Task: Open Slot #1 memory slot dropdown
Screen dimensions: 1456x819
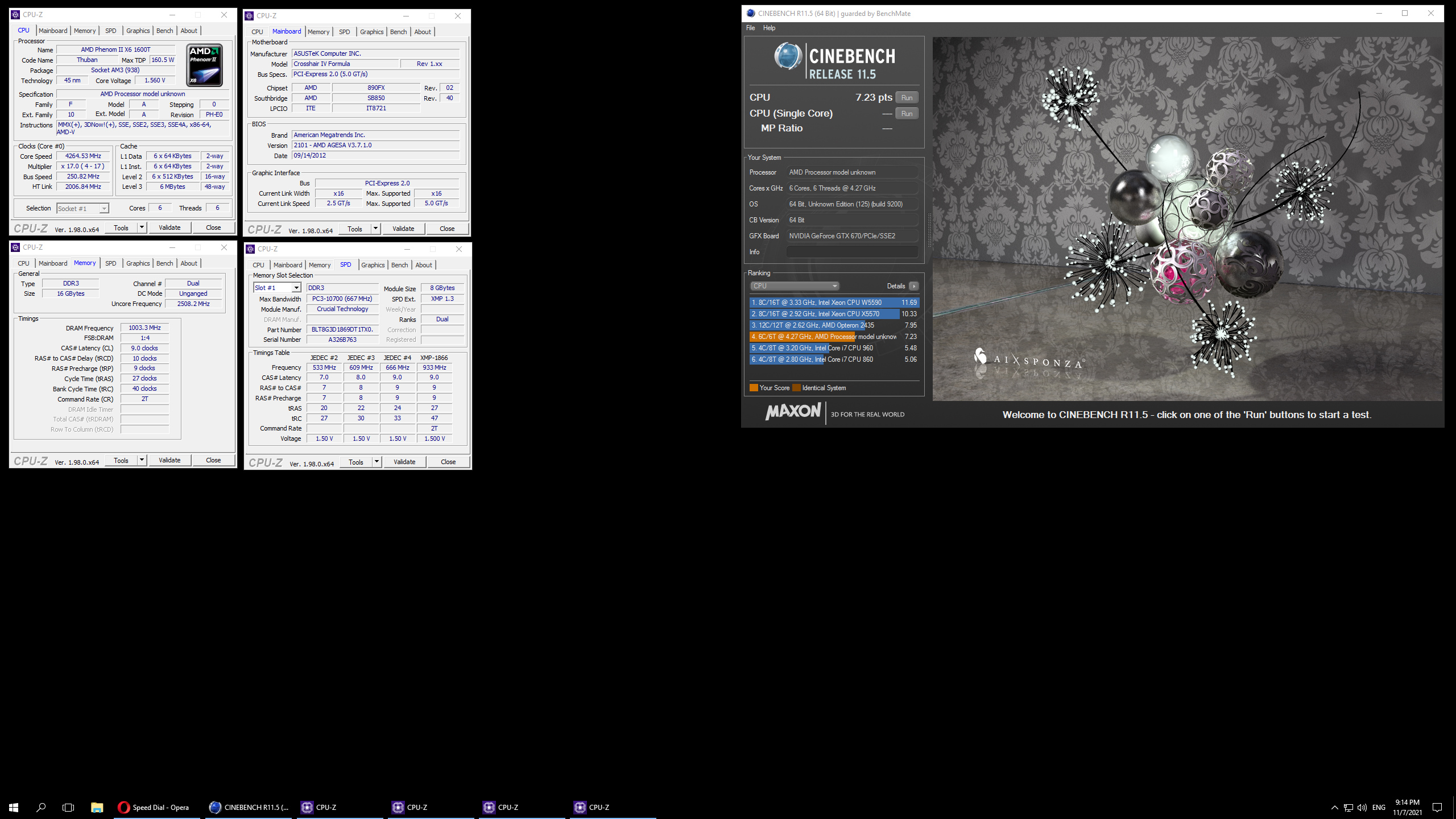Action: (277, 288)
